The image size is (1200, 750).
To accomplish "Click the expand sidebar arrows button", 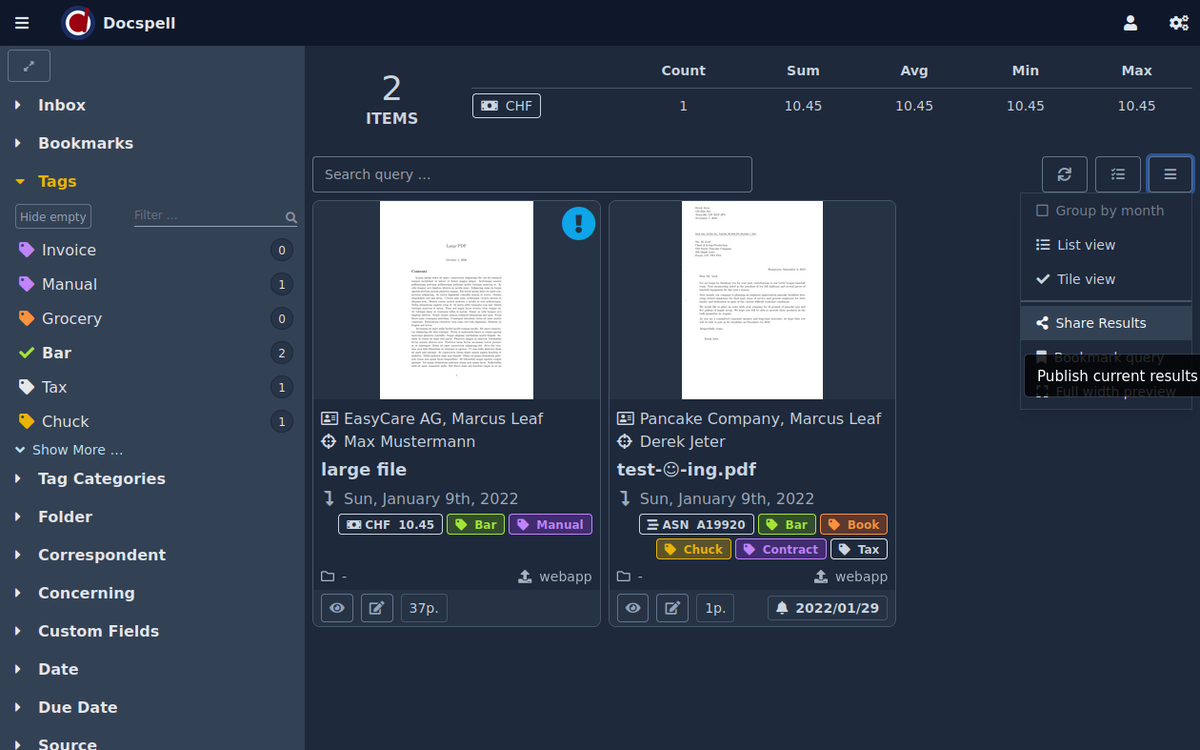I will [x=29, y=66].
